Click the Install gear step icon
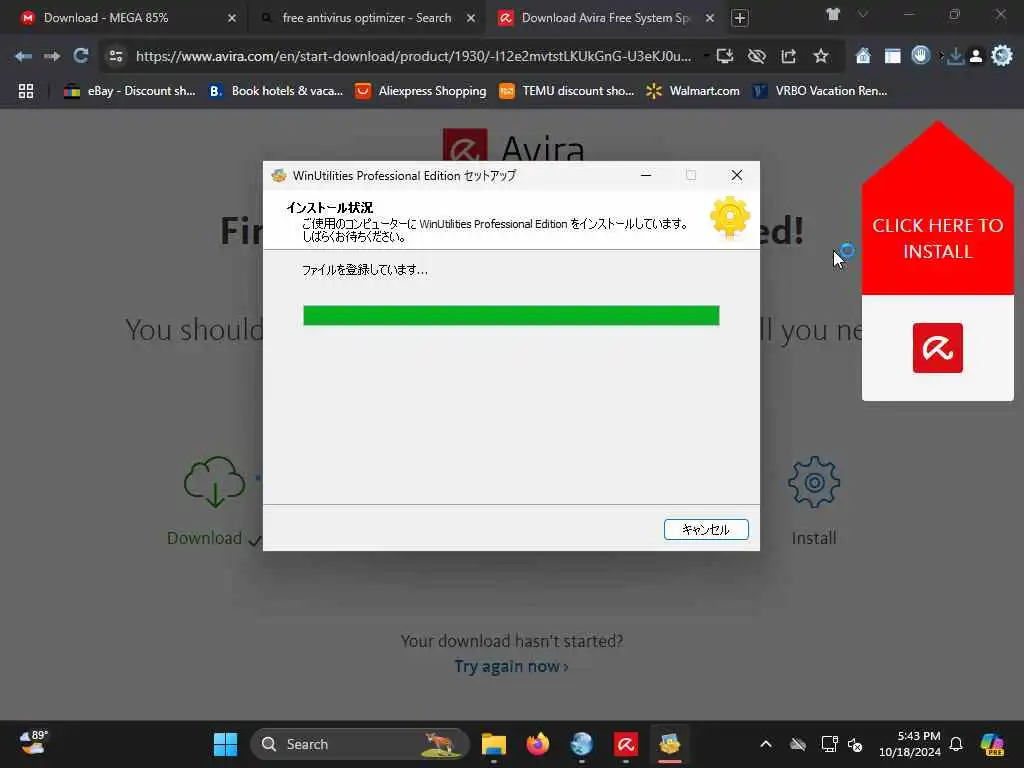The height and width of the screenshot is (768, 1024). point(814,483)
